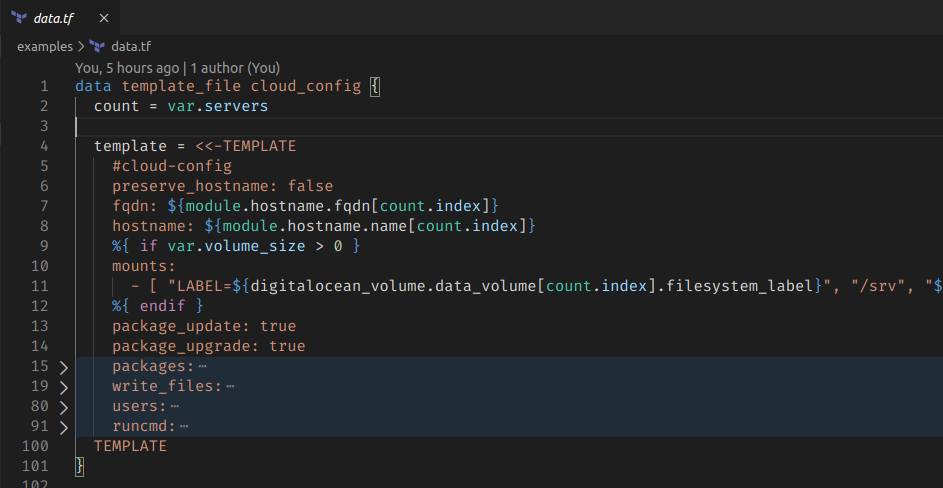The height and width of the screenshot is (488, 943).
Task: Click the 'template_file' text on line 1
Action: click(x=182, y=86)
